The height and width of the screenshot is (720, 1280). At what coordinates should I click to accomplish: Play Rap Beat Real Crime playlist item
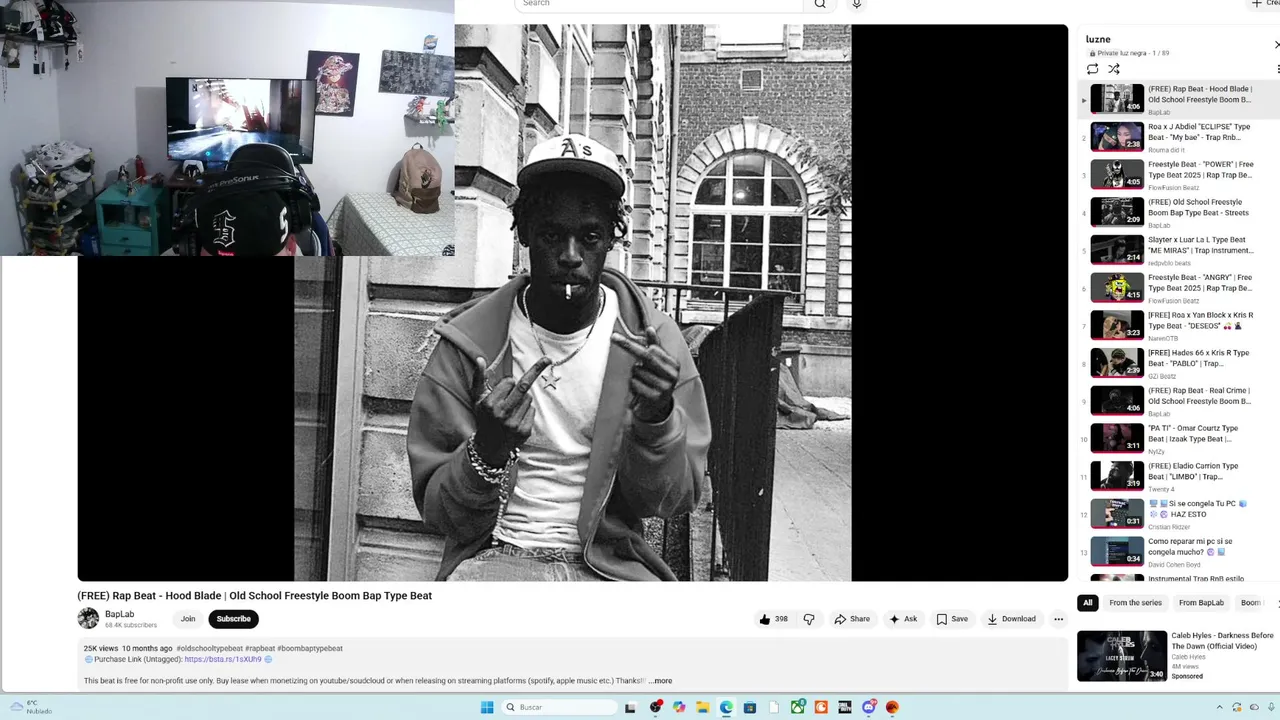[1178, 401]
